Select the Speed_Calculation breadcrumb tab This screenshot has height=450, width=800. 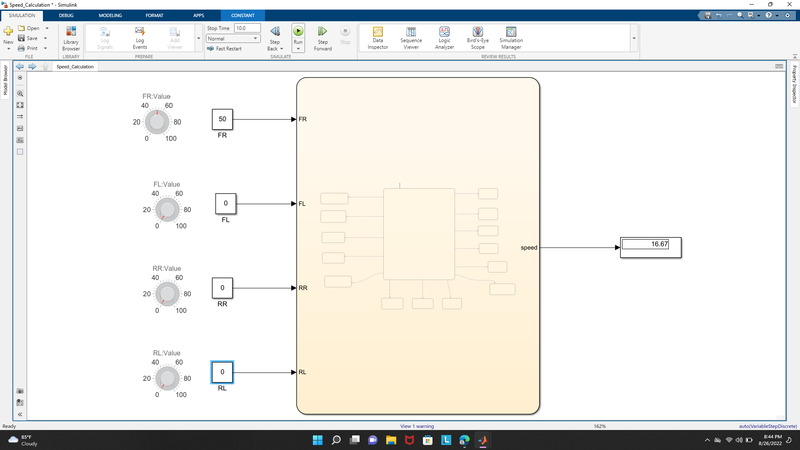[x=75, y=67]
